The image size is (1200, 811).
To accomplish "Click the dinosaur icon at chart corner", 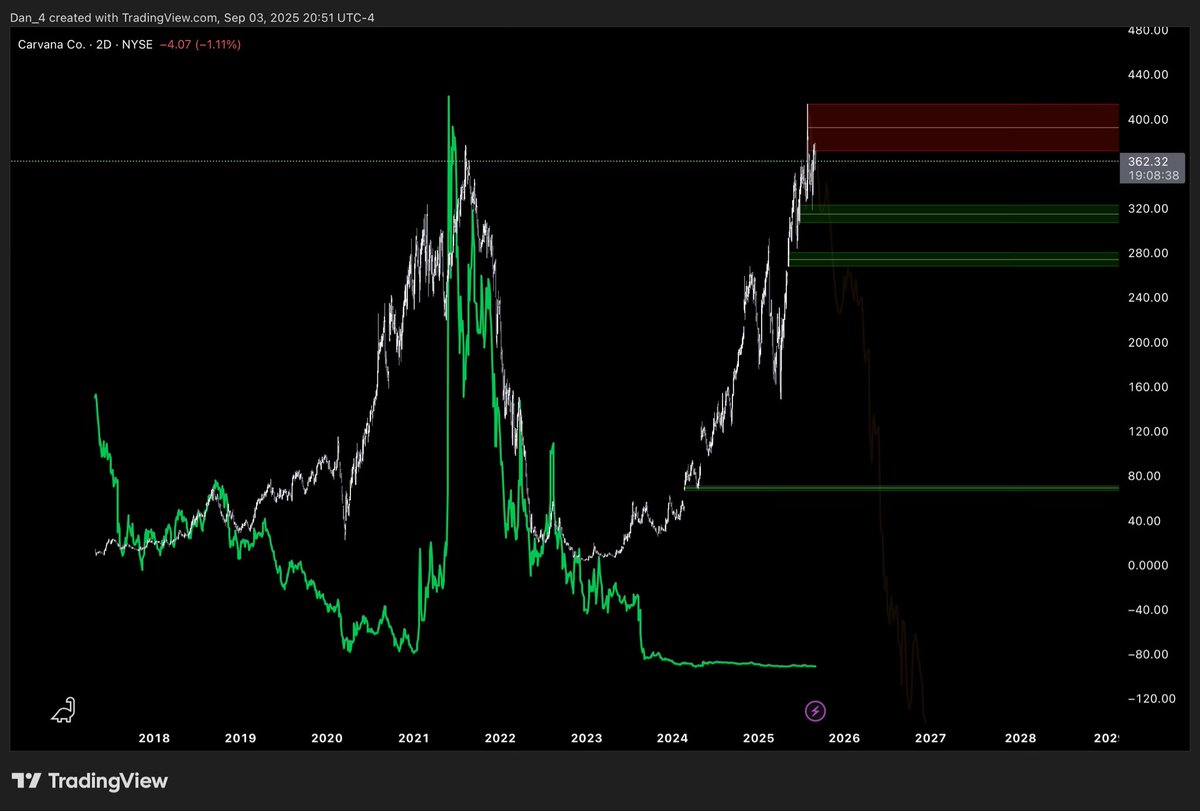I will point(64,711).
